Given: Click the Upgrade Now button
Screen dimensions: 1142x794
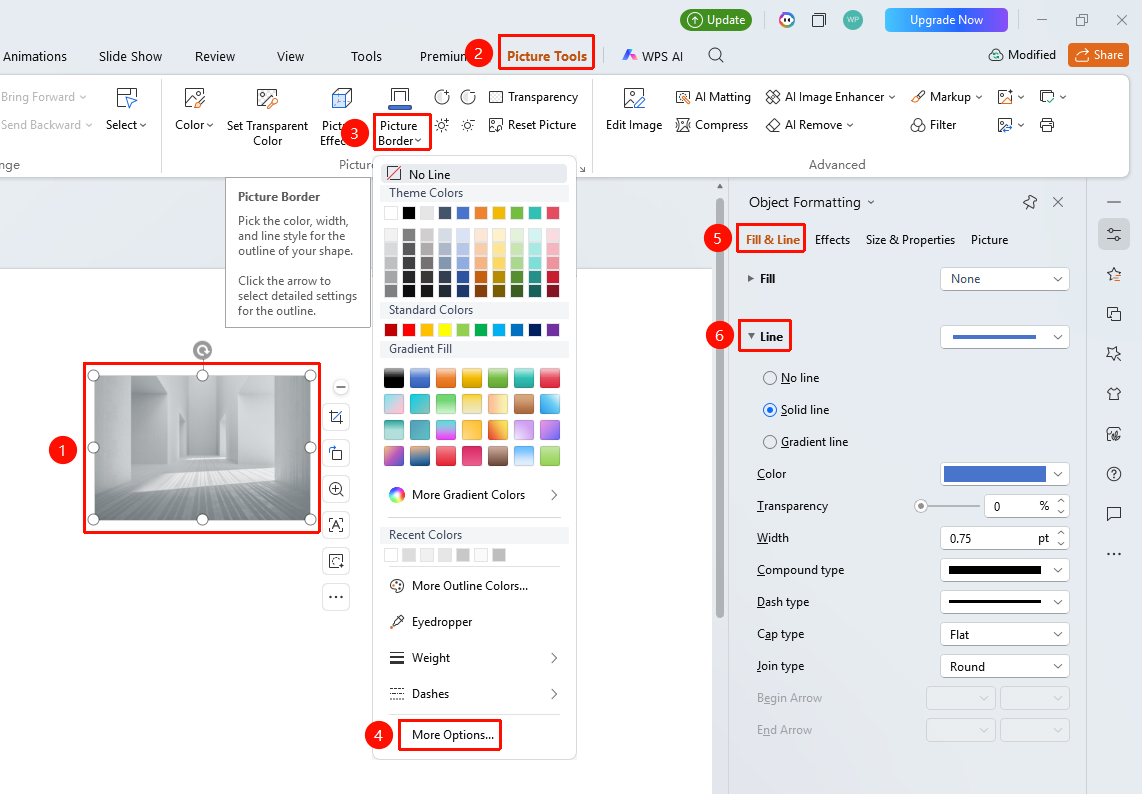Looking at the screenshot, I should [x=946, y=20].
